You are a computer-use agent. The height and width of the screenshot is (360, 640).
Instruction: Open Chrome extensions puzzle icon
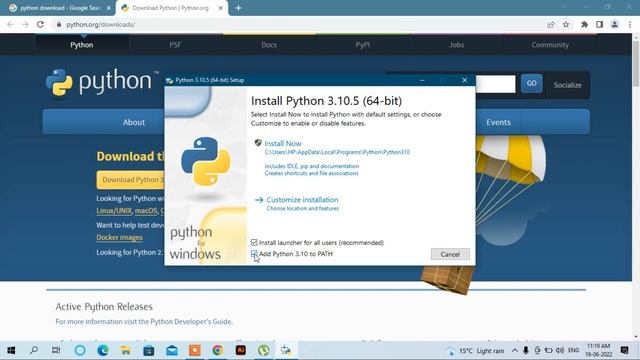tap(584, 24)
